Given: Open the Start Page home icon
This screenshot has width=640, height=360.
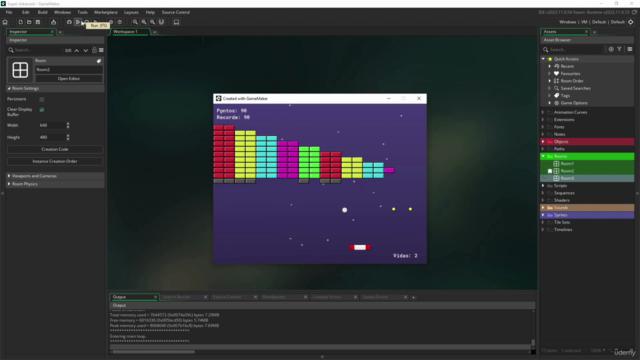Looking at the screenshot, I should click(x=5, y=22).
